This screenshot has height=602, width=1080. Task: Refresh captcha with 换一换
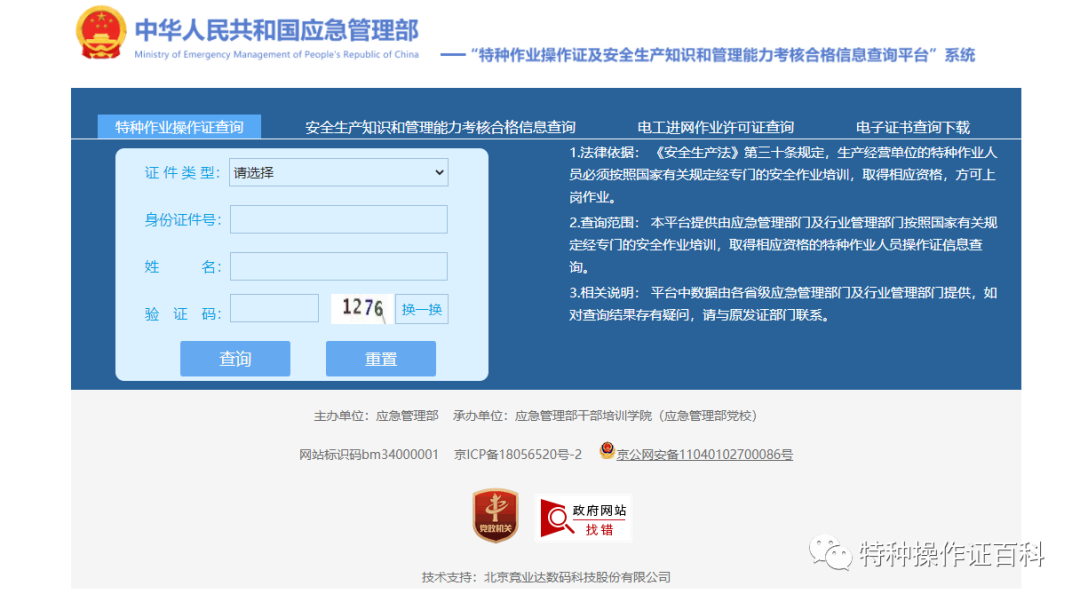(422, 309)
